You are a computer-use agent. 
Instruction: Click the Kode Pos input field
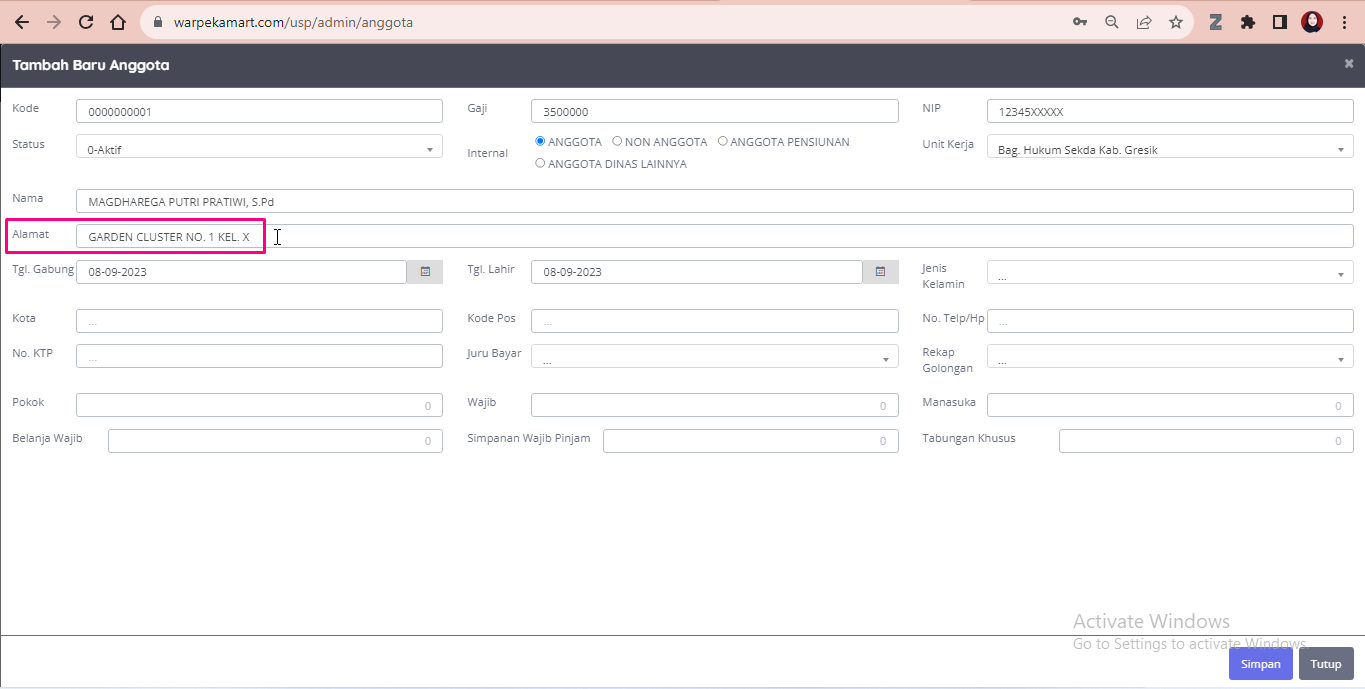715,321
